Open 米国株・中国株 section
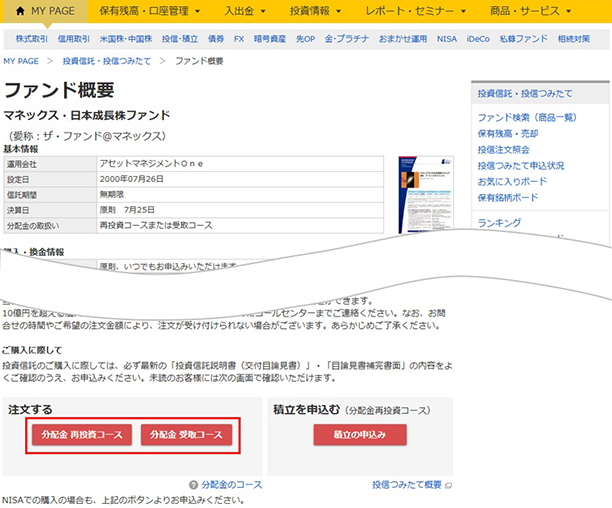Image resolution: width=612 pixels, height=508 pixels. [x=126, y=39]
